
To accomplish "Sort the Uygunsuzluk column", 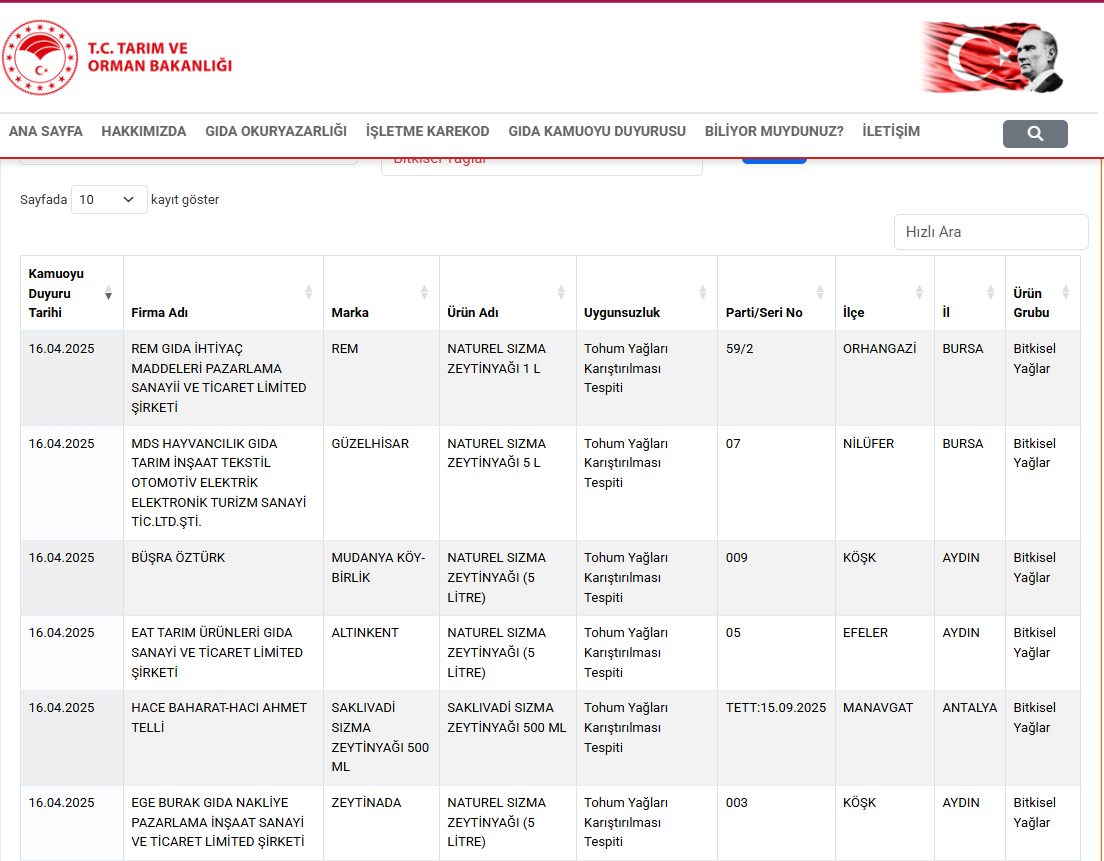I will tap(703, 292).
